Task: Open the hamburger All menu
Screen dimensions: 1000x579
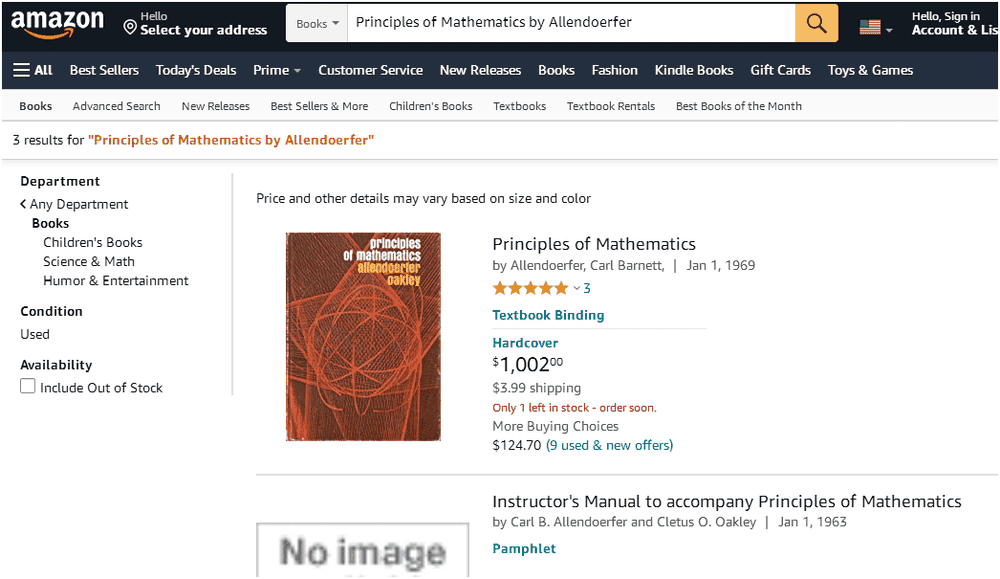Action: click(33, 70)
